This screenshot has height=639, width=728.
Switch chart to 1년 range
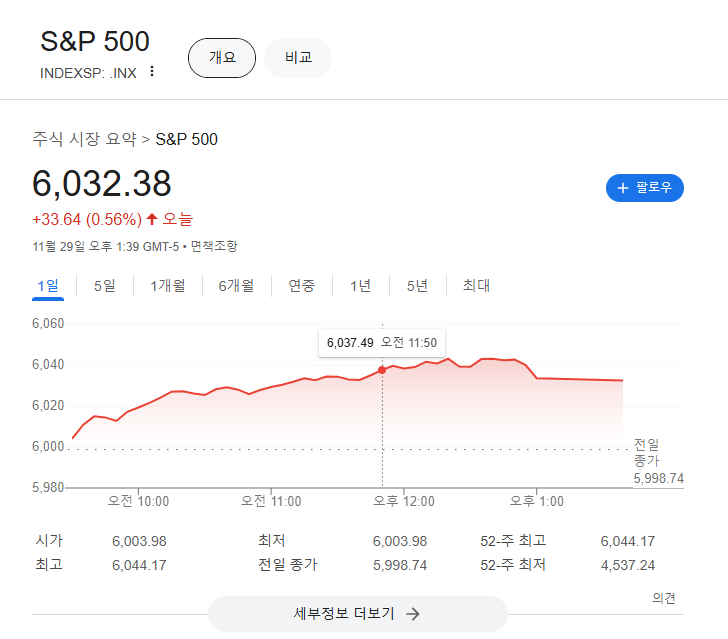[x=360, y=286]
